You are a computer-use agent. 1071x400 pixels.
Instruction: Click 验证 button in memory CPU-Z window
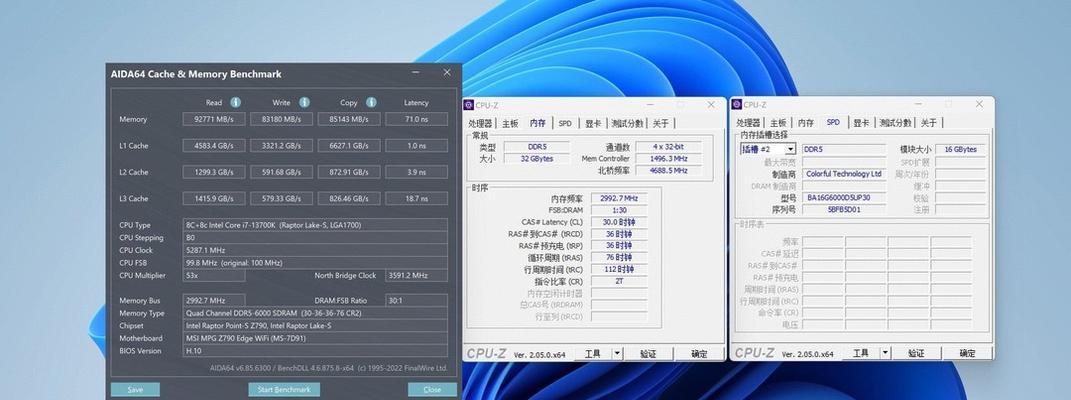pos(648,354)
